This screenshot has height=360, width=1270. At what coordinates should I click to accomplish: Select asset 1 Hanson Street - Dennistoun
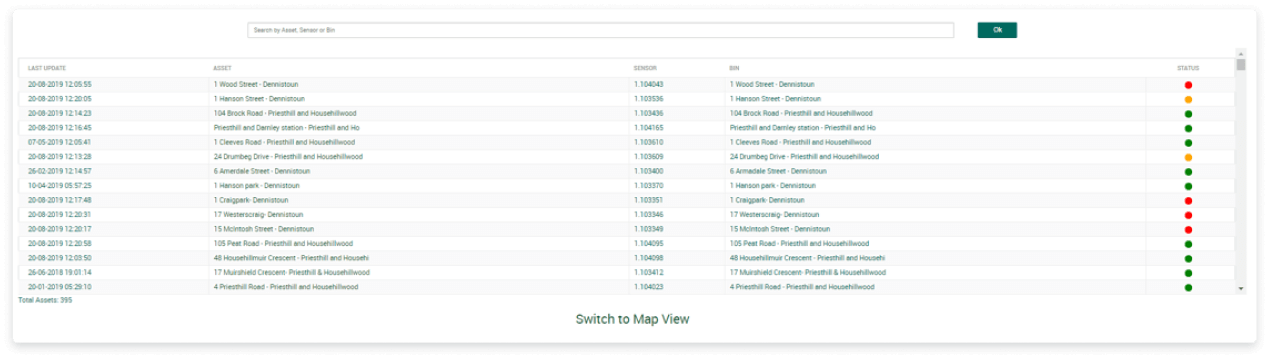pyautogui.click(x=259, y=99)
